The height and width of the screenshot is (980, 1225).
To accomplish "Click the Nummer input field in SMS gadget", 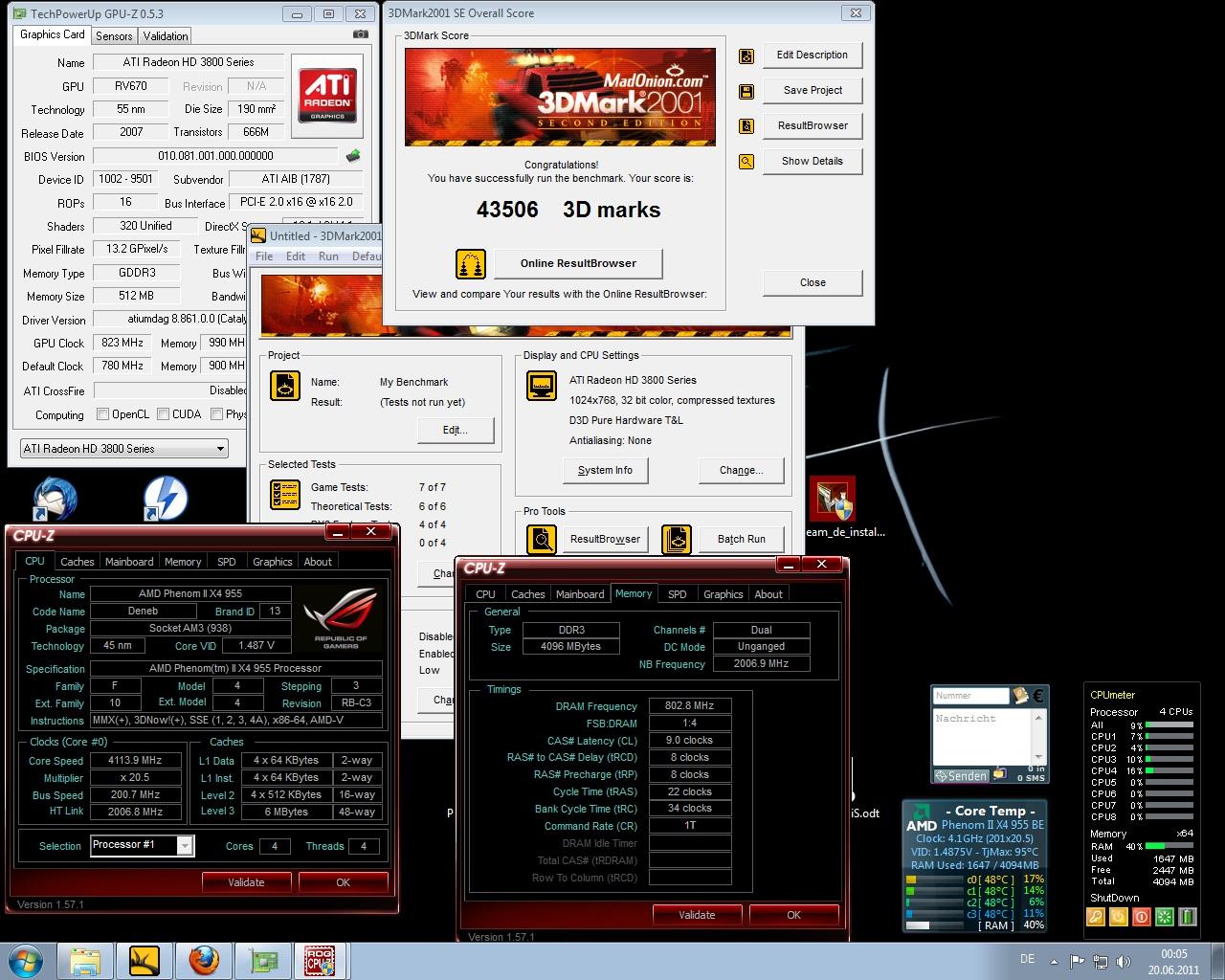I will coord(971,696).
